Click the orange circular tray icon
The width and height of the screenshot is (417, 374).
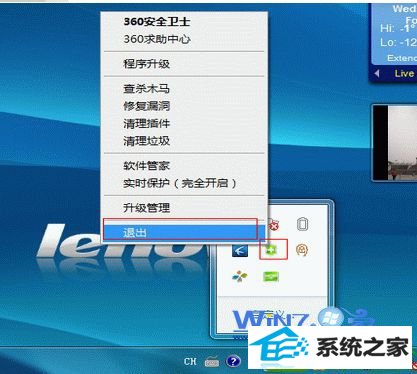[302, 249]
